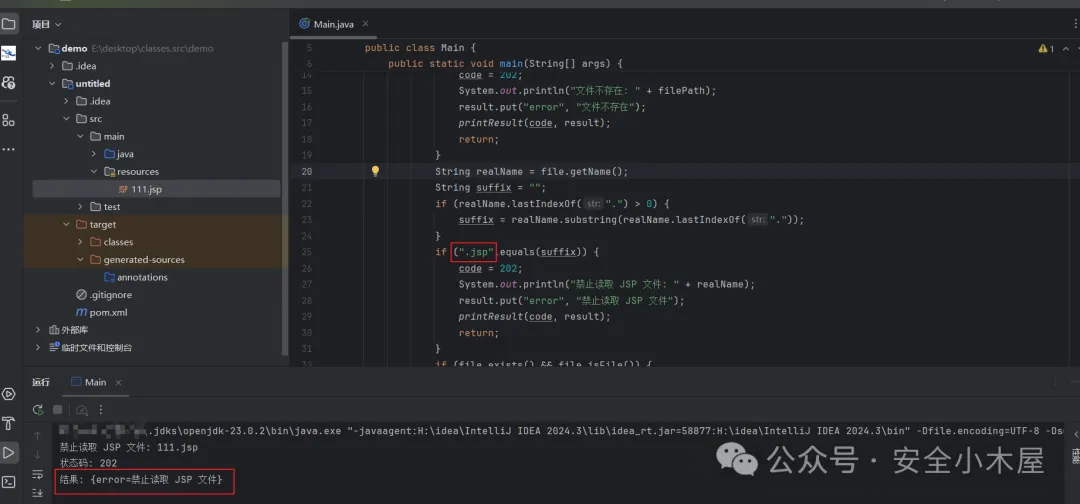Click the Rerun Main icon in run toolbar
The height and width of the screenshot is (504, 1080).
(x=38, y=410)
